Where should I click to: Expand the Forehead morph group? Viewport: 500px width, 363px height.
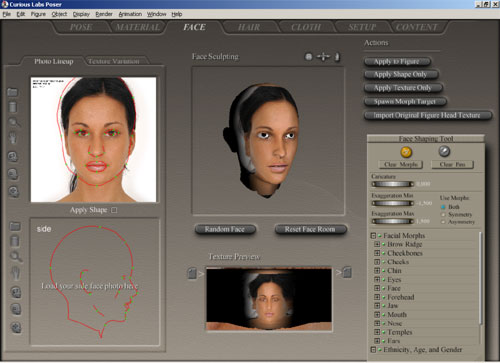pos(377,297)
